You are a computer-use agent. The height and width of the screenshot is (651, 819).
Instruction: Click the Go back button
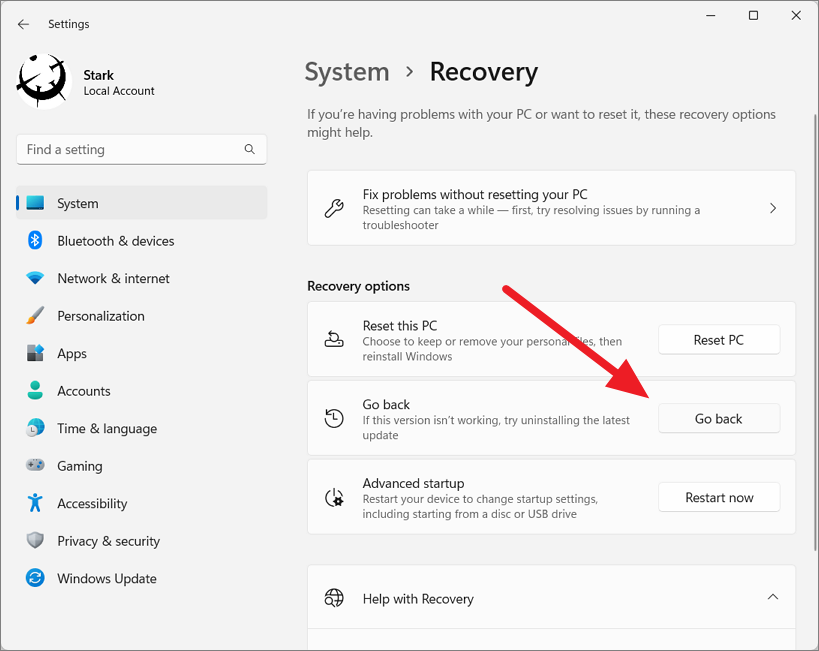pos(719,418)
